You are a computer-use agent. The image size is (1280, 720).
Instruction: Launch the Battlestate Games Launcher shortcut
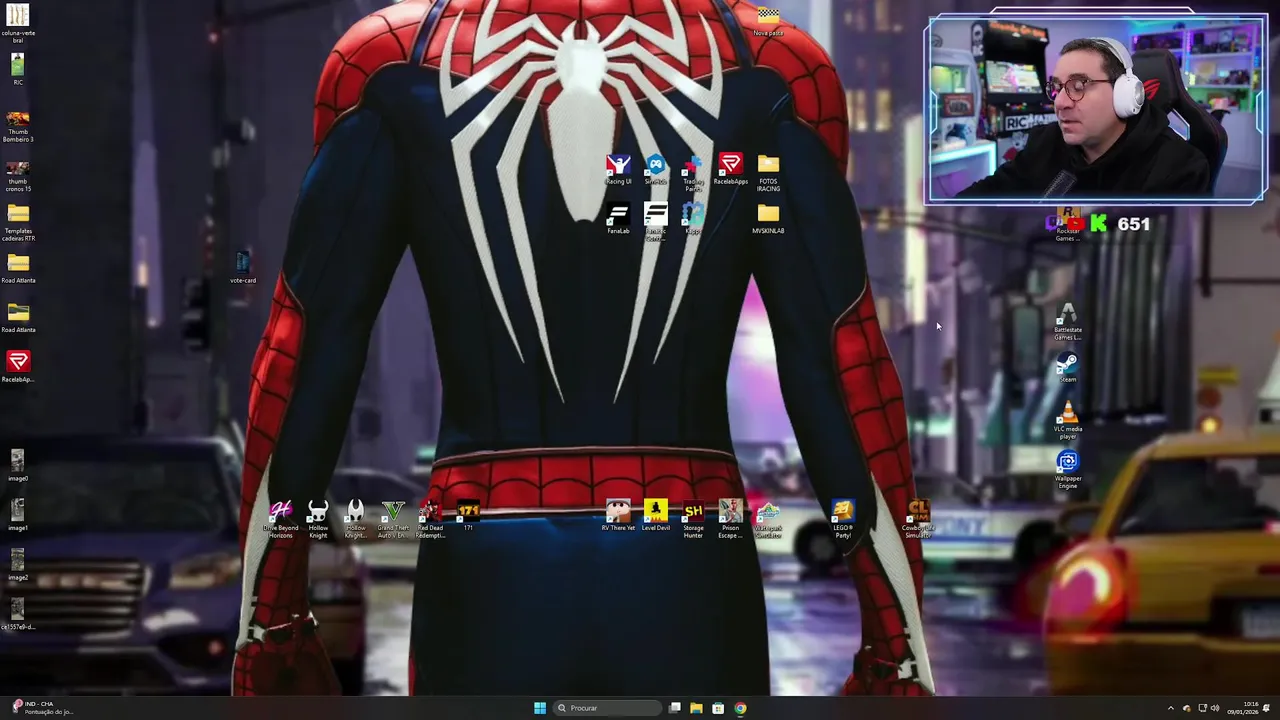tap(1068, 322)
